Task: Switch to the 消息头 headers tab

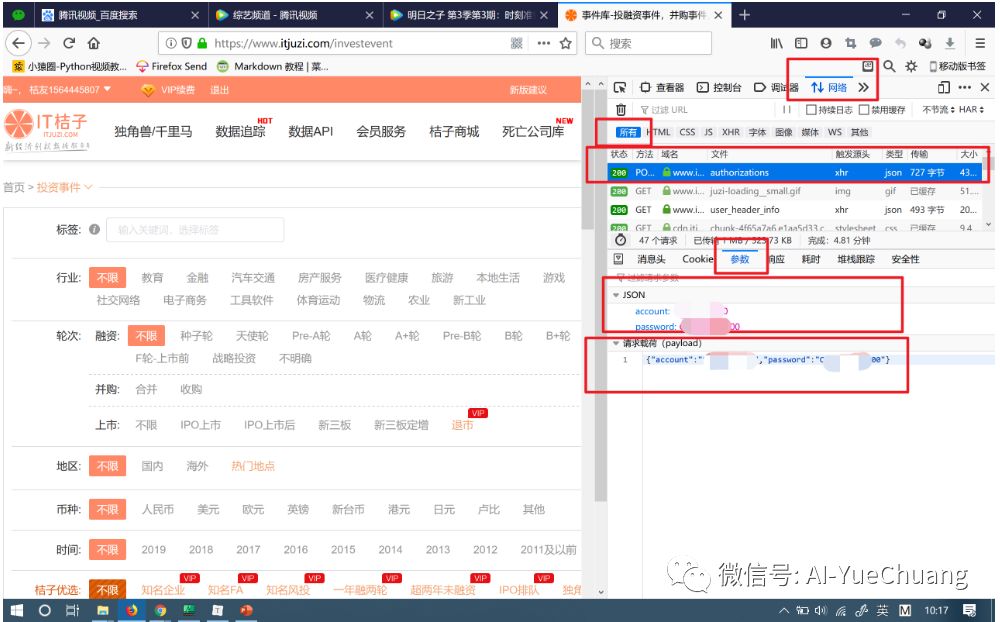Action: click(x=651, y=259)
